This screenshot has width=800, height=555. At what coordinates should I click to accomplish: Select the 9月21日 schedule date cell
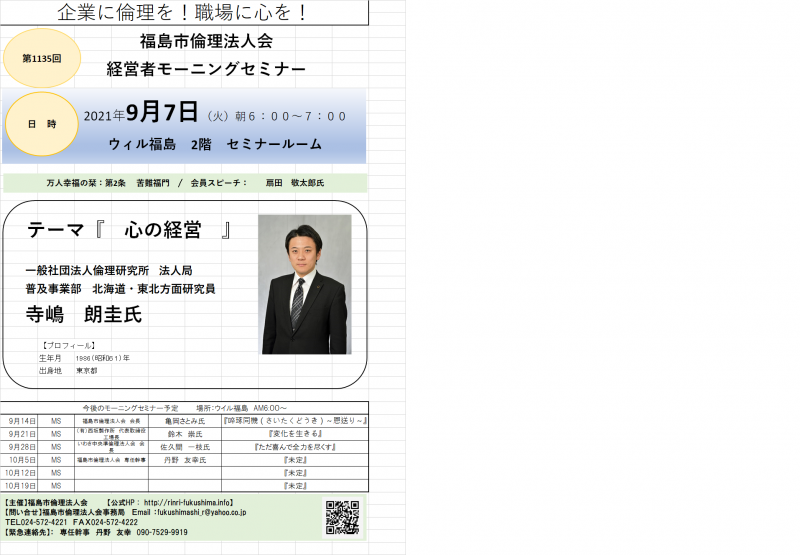pos(20,435)
